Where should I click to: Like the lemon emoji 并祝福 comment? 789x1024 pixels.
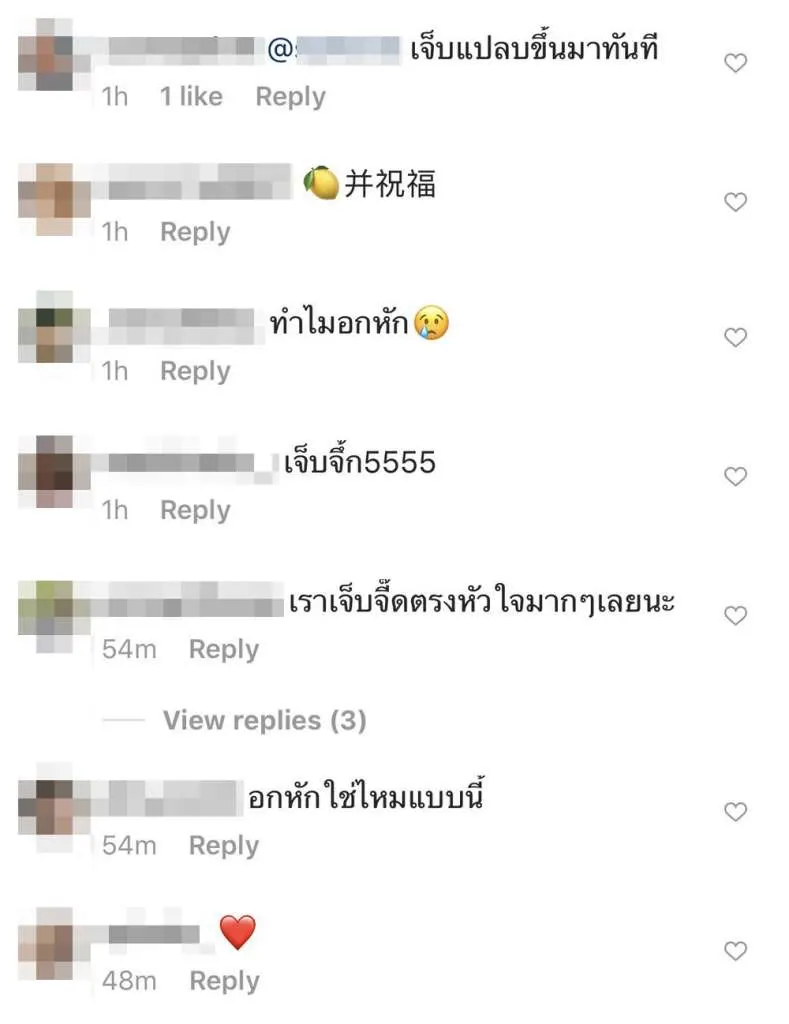point(735,202)
